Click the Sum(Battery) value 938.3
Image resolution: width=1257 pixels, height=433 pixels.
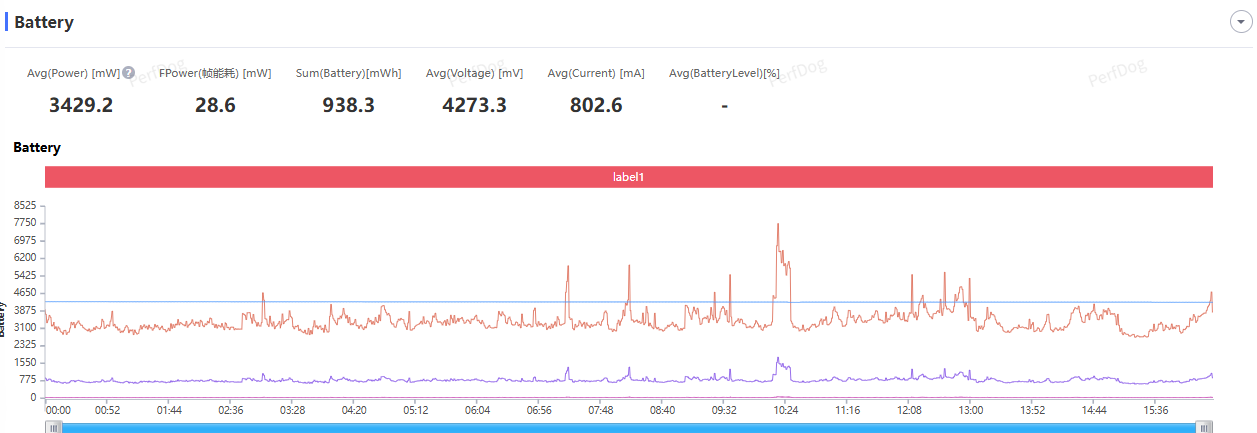pyautogui.click(x=348, y=104)
